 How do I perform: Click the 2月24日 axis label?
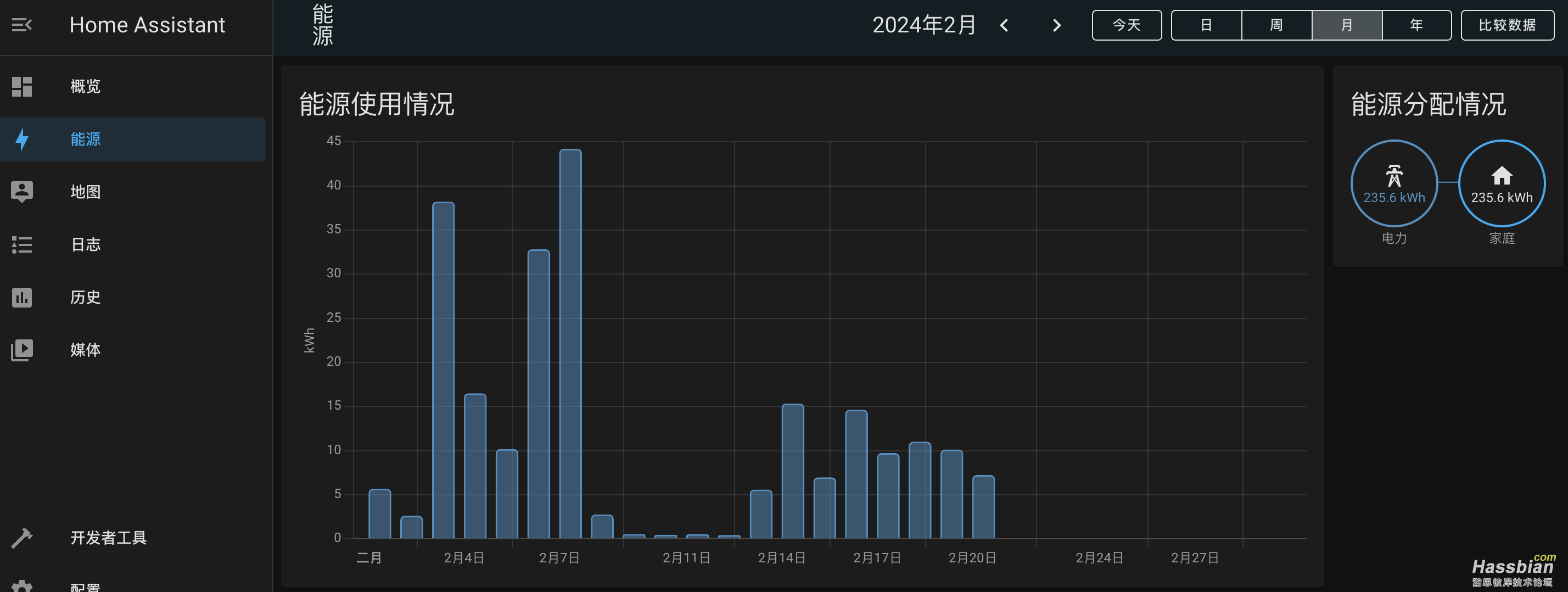[x=1099, y=558]
